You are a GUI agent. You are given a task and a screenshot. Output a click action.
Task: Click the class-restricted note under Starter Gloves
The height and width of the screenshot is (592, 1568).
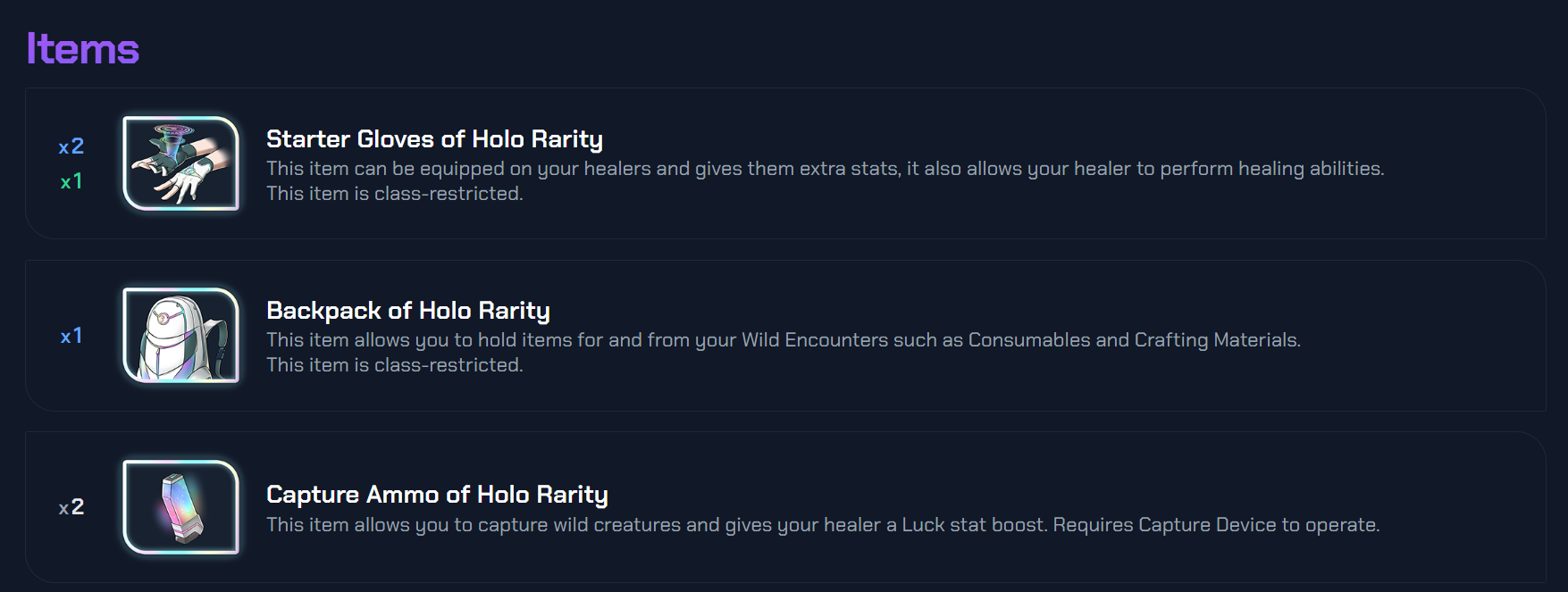pos(394,194)
